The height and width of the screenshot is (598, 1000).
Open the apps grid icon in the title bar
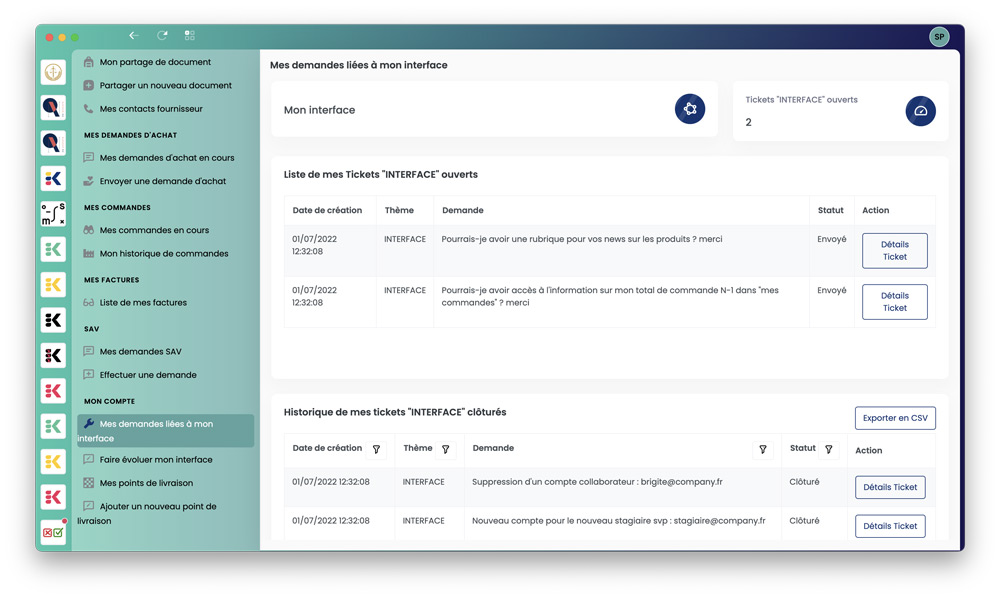[190, 36]
